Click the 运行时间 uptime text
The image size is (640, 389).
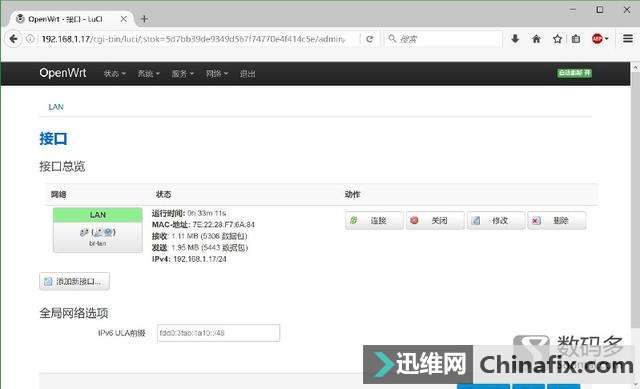coord(189,213)
